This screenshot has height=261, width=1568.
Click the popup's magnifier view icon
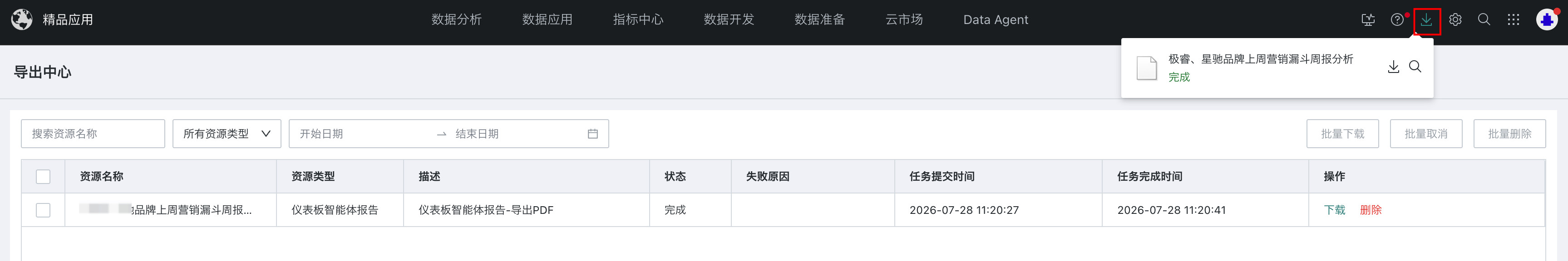pyautogui.click(x=1415, y=67)
